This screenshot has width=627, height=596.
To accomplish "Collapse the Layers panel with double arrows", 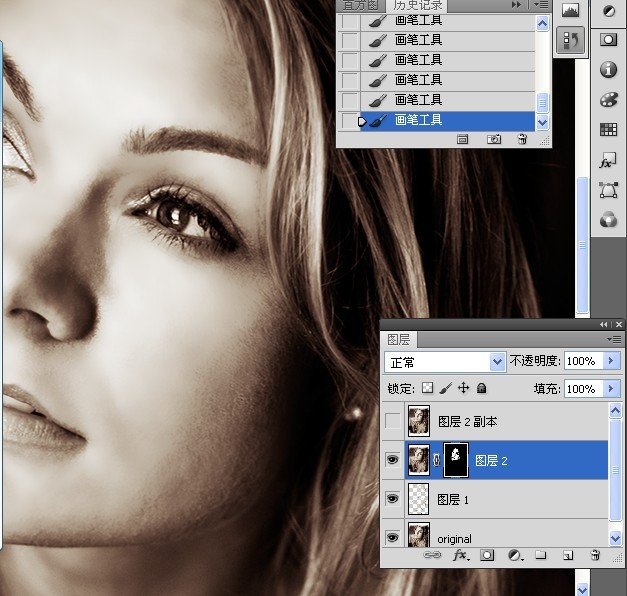I will coord(603,324).
